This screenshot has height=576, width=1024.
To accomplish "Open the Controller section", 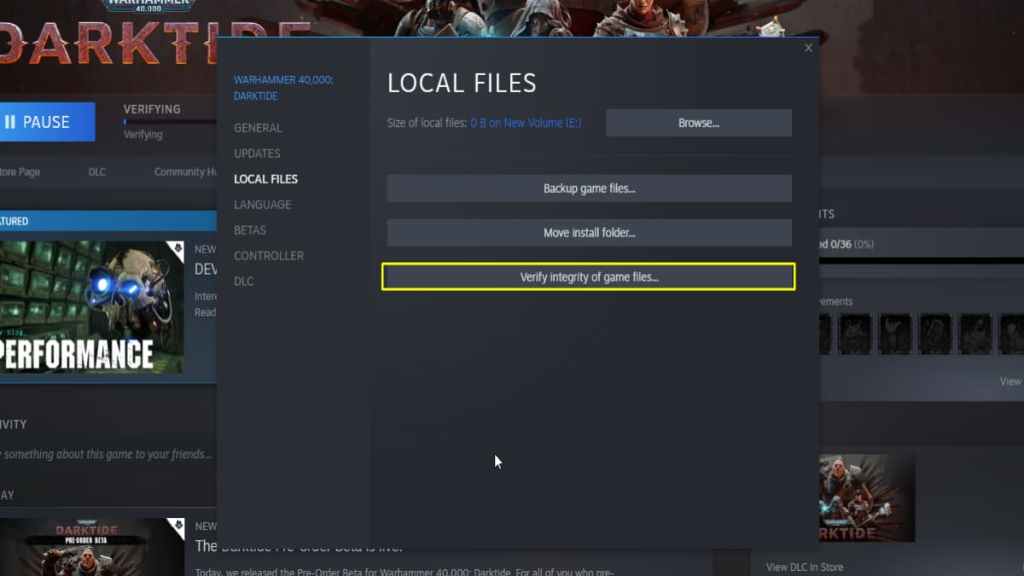I will (268, 255).
